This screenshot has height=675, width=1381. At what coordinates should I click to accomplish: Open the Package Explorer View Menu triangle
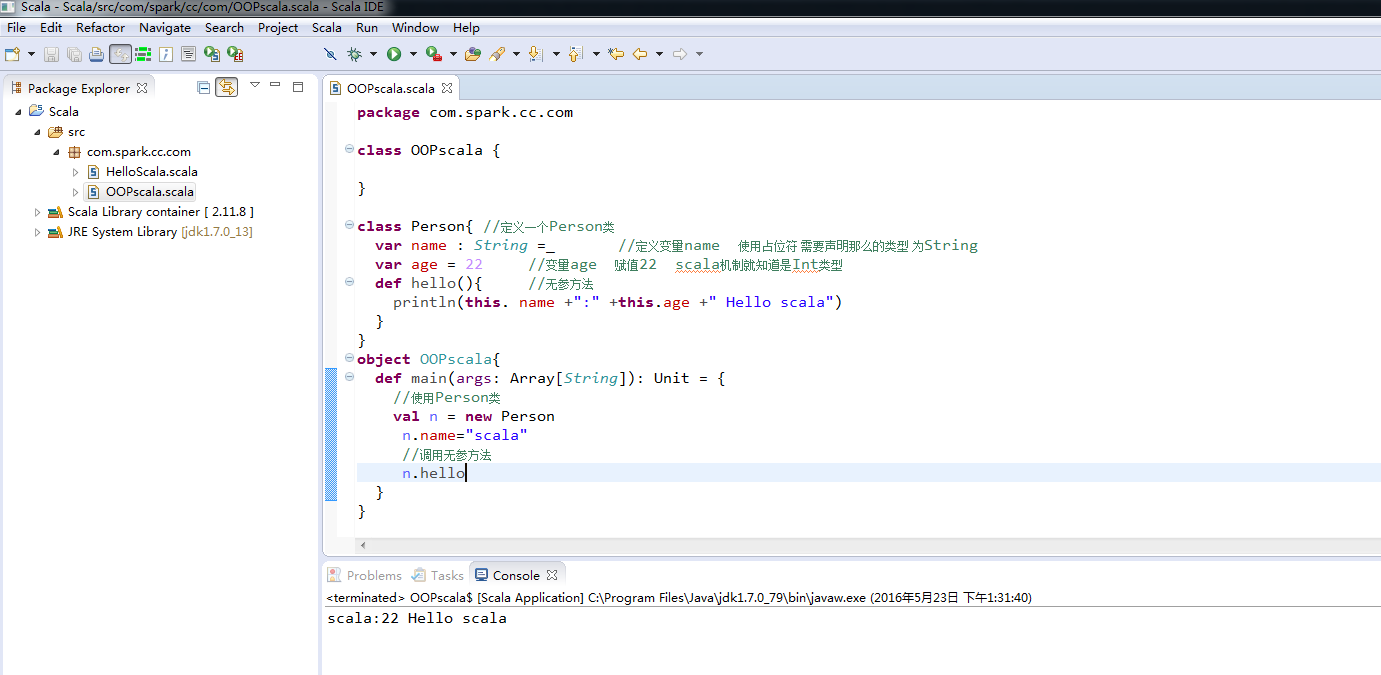(254, 85)
